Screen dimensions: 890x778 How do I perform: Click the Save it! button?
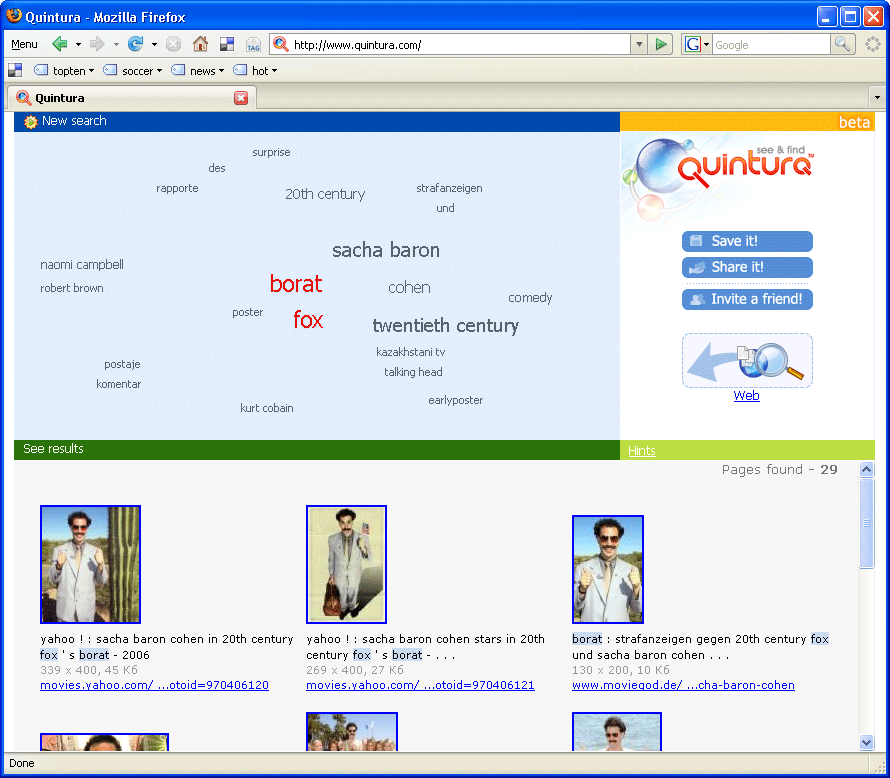pyautogui.click(x=747, y=241)
